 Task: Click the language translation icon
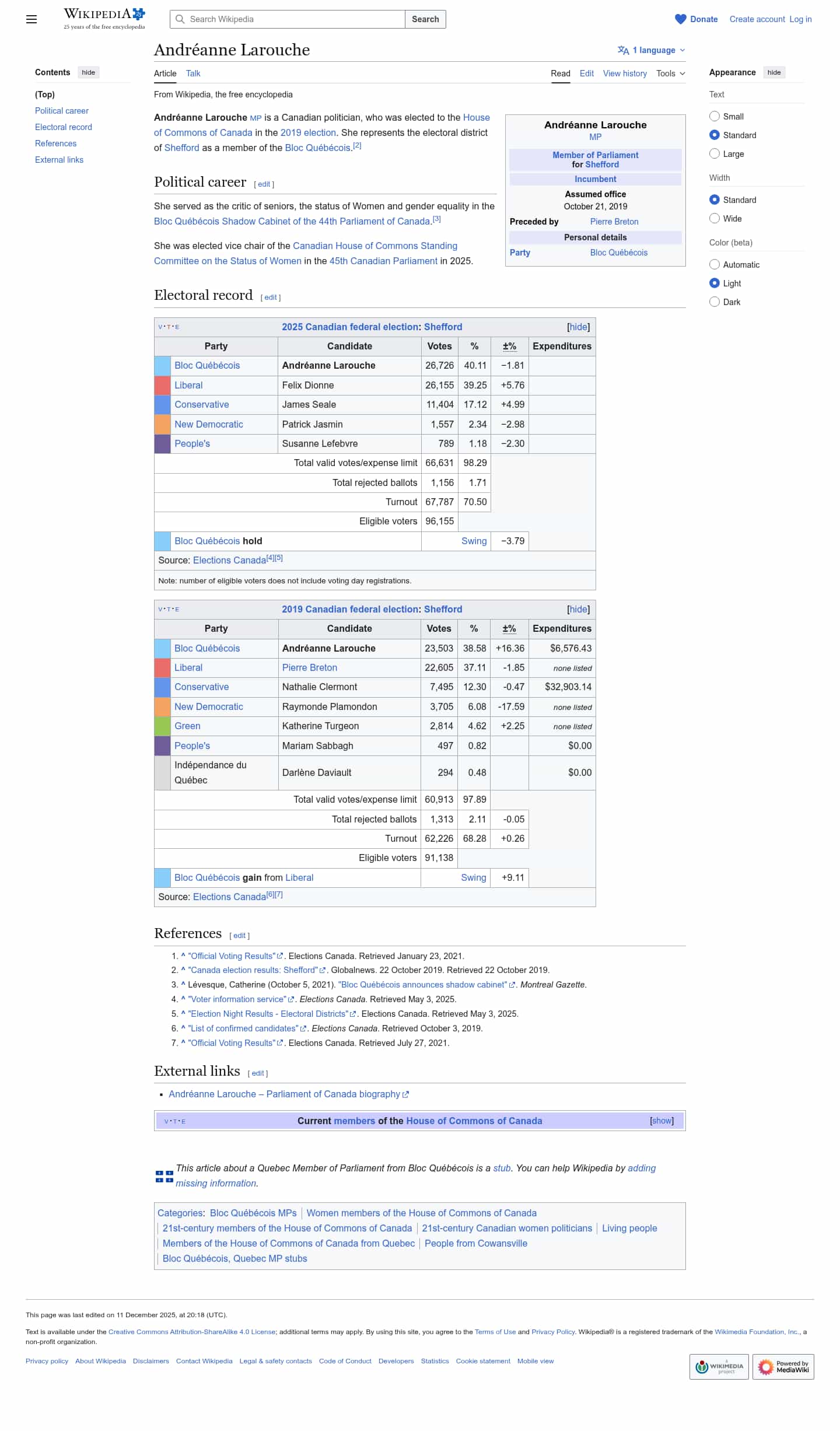623,50
